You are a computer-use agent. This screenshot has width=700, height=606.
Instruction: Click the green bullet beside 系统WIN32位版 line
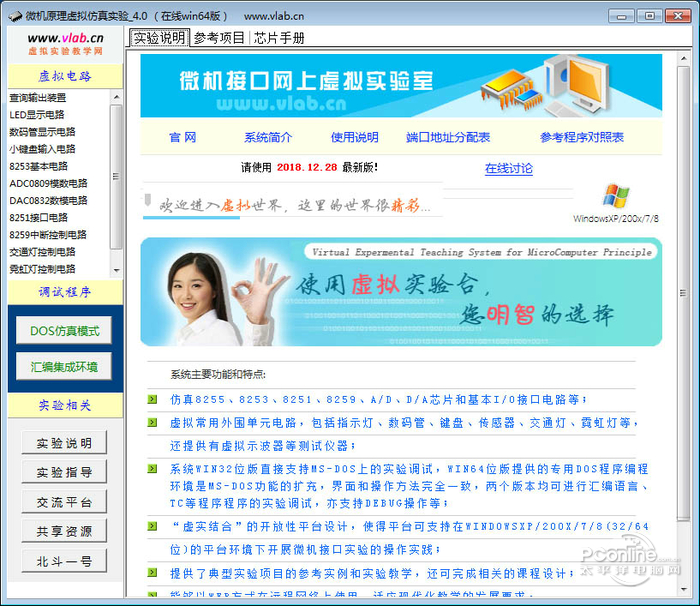(x=152, y=468)
